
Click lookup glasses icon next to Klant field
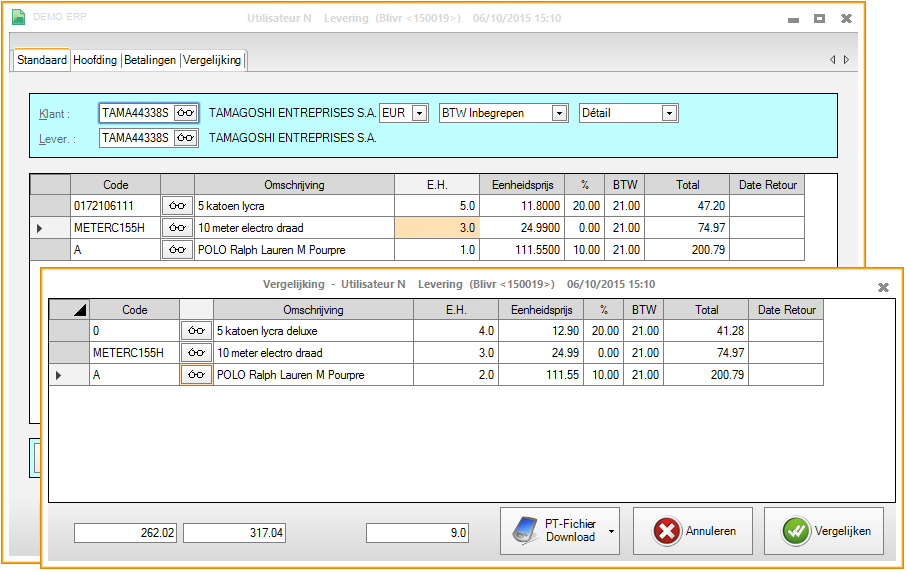(186, 113)
